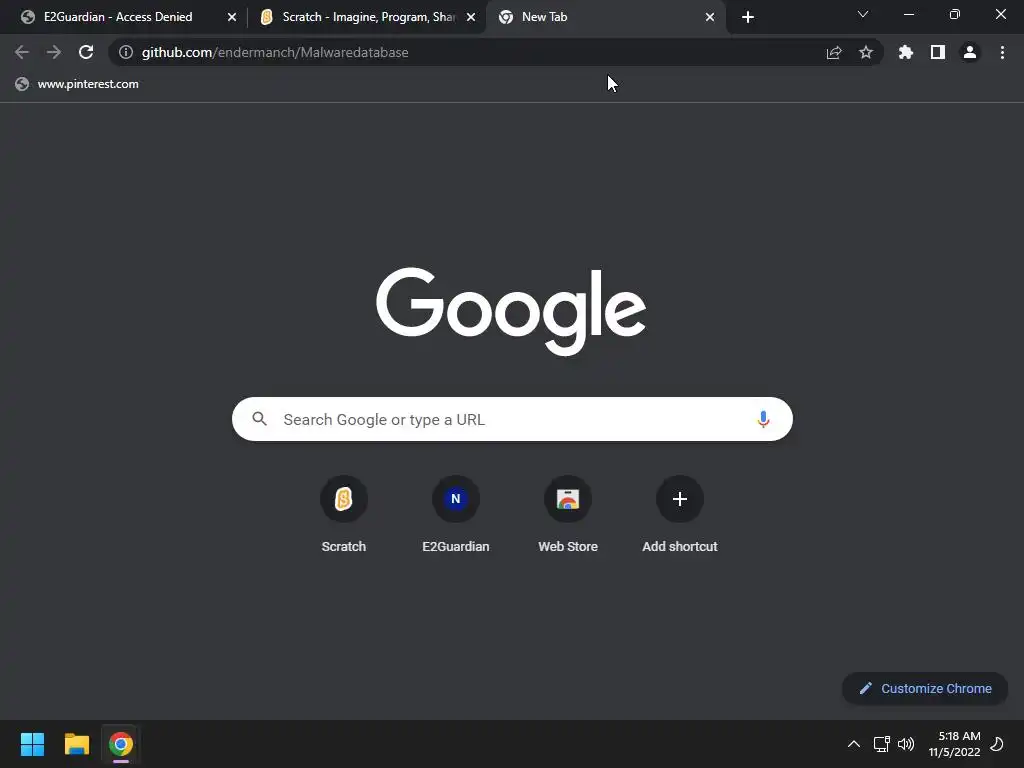The width and height of the screenshot is (1024, 768).
Task: Minimize the Chrome window
Action: 908,14
